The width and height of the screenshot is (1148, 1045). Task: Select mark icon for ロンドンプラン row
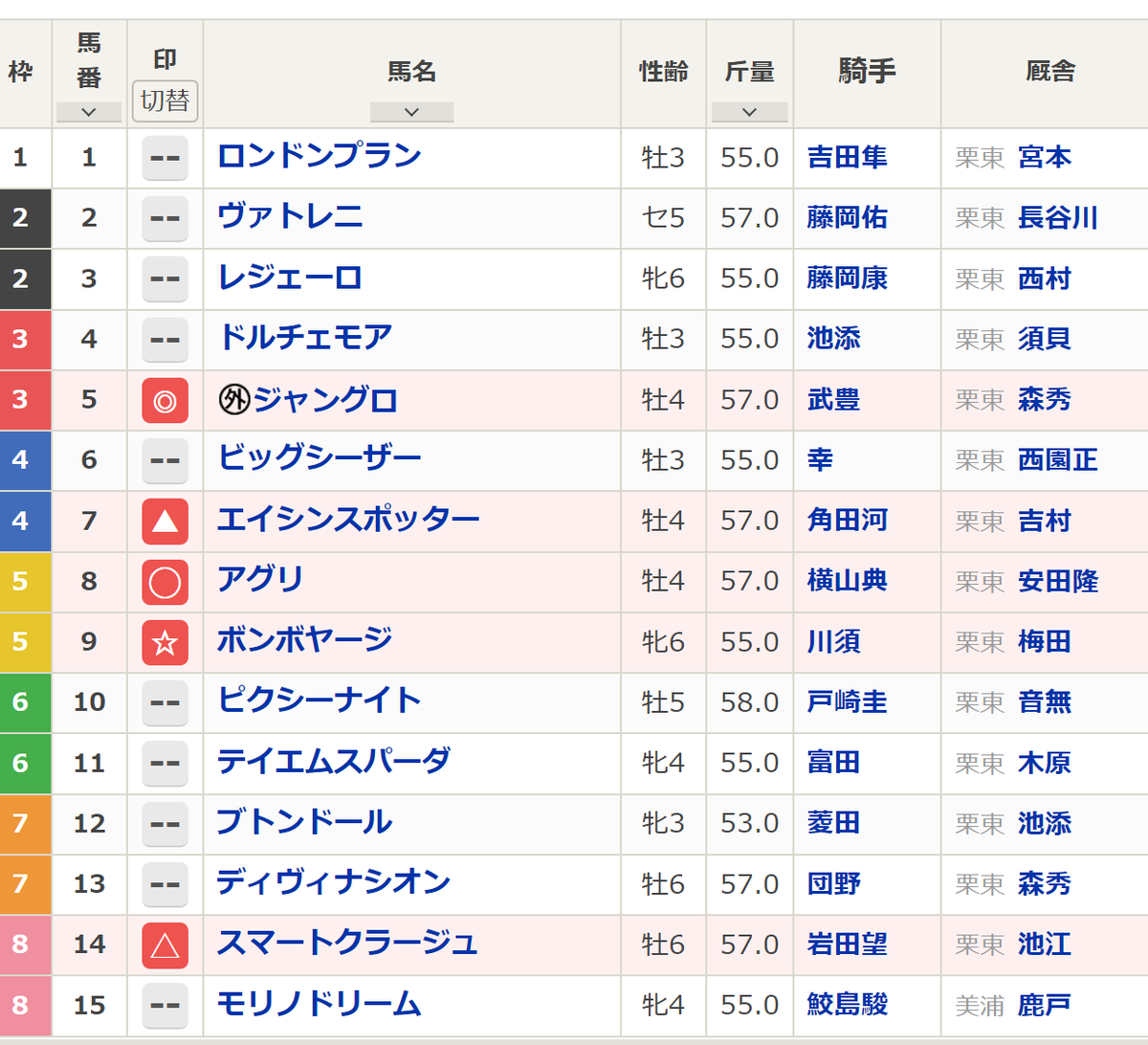166,158
